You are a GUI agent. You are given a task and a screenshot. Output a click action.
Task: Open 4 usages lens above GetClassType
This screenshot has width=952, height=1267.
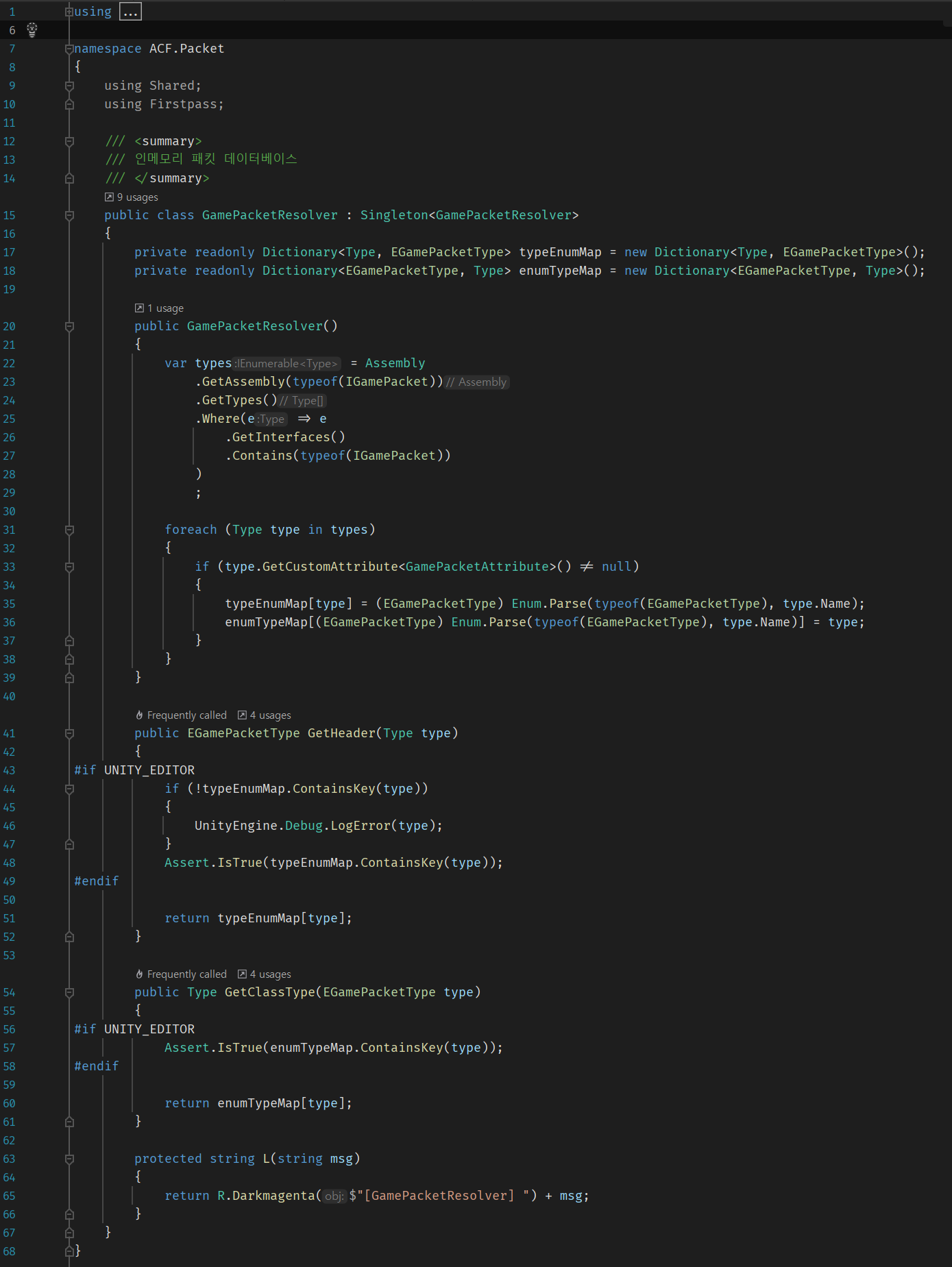tap(270, 974)
